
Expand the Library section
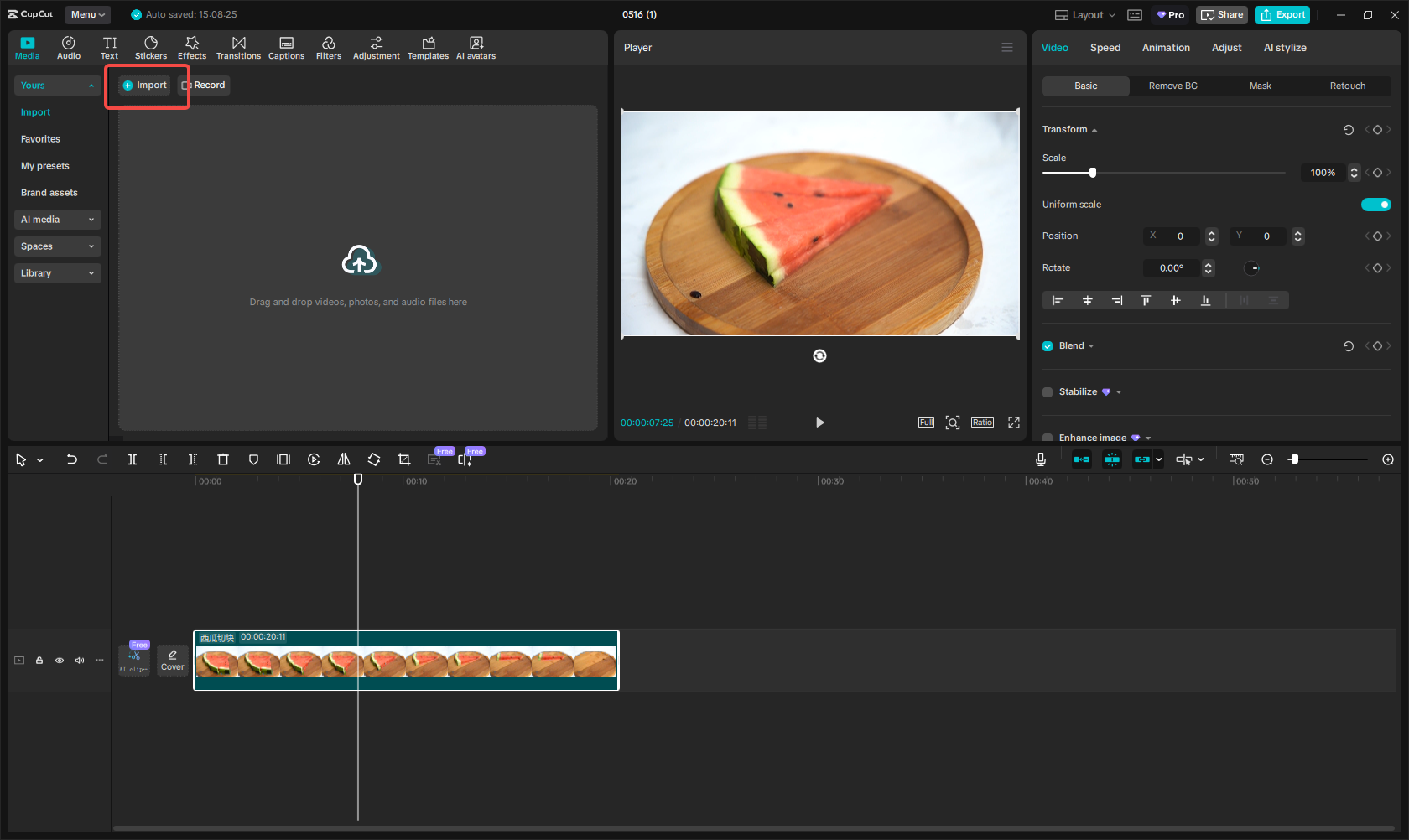tap(57, 273)
